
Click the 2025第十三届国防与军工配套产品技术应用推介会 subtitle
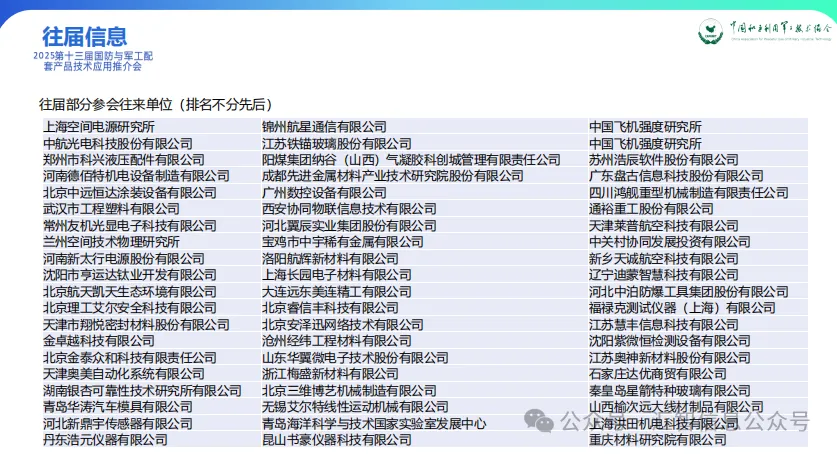click(x=93, y=61)
